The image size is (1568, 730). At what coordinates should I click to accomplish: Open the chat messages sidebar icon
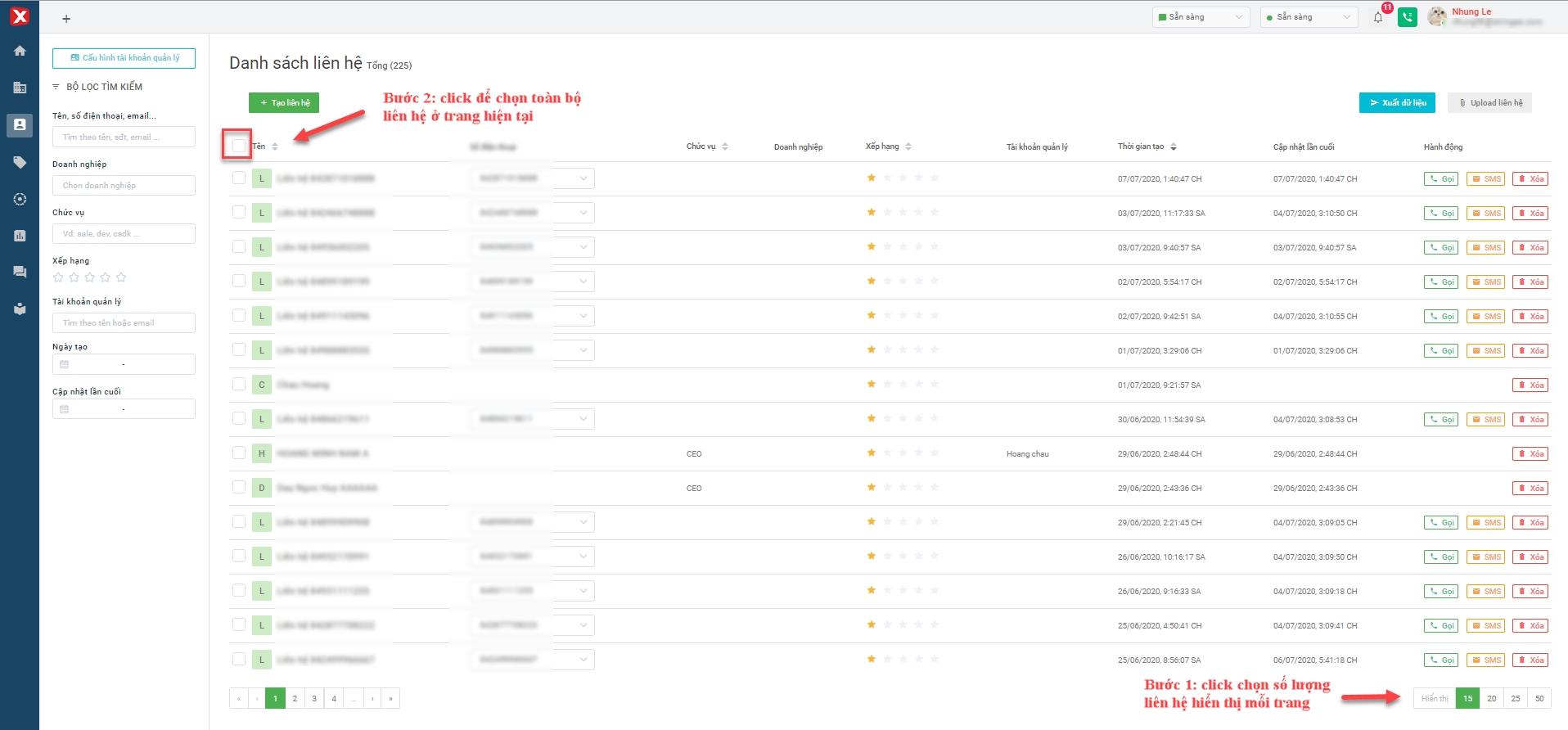(20, 272)
